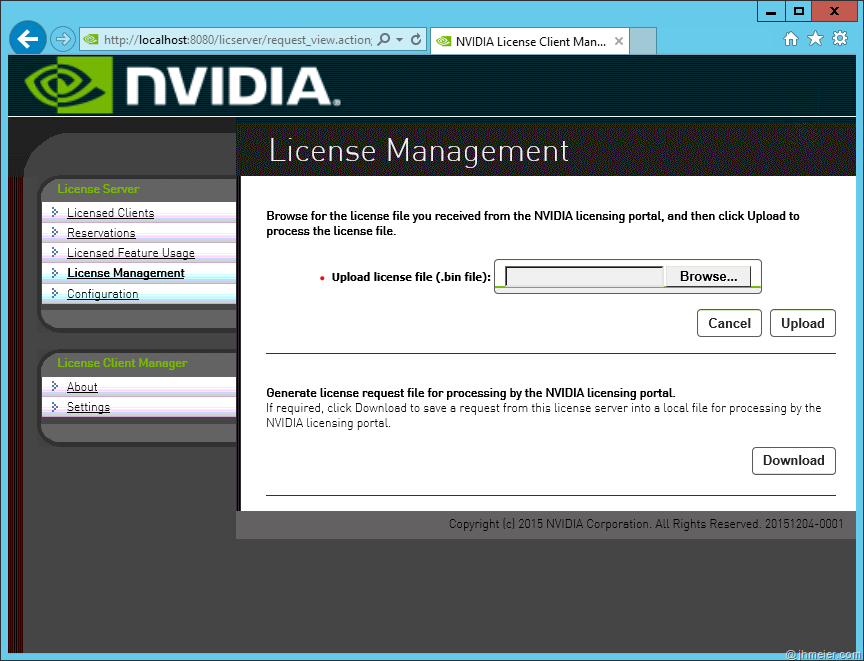
Task: Open a new blank browser tab
Action: point(643,41)
